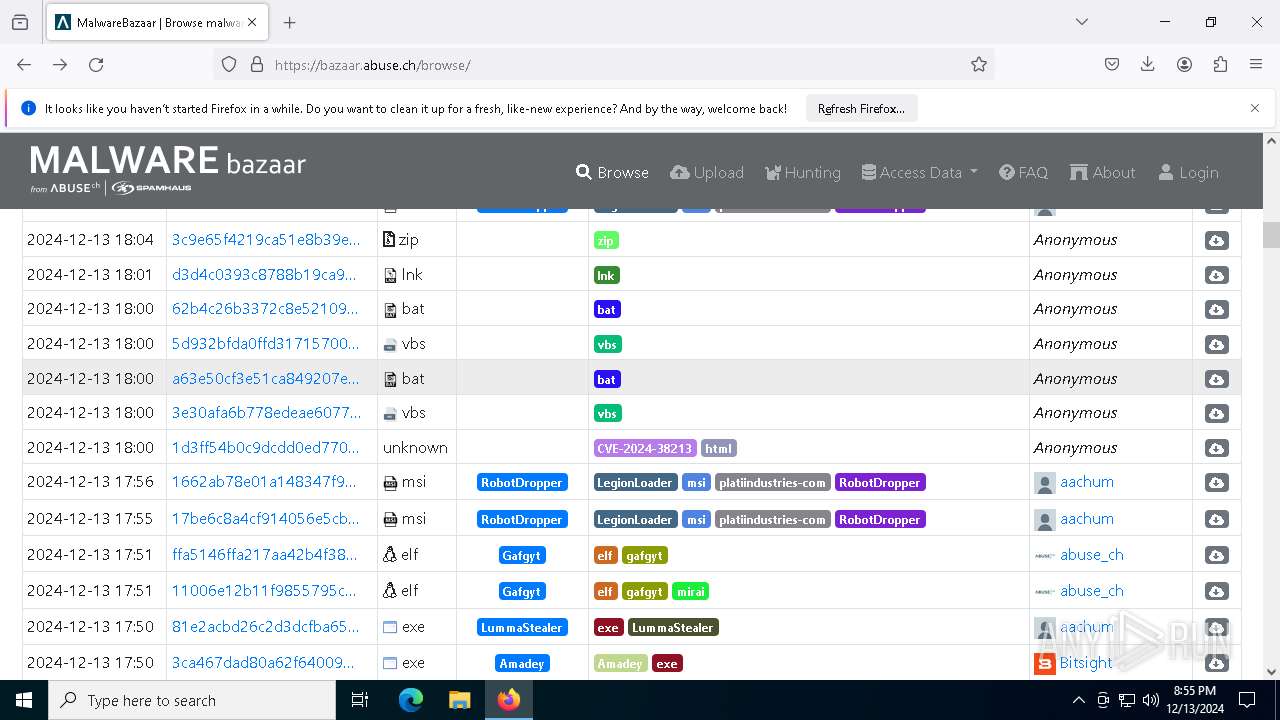Open the Hunting page
This screenshot has height=720, width=1280.
click(x=803, y=172)
